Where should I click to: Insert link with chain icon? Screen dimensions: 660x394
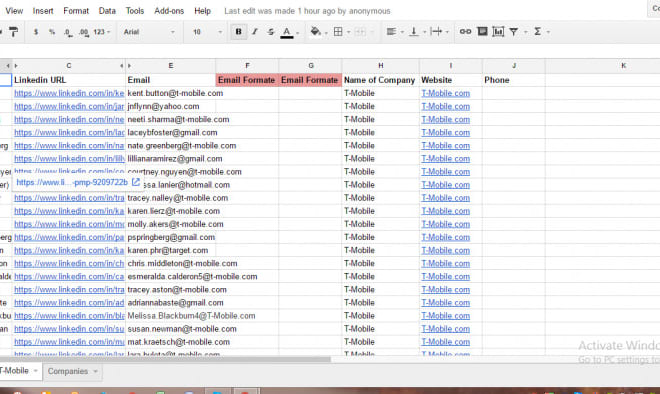pos(465,32)
